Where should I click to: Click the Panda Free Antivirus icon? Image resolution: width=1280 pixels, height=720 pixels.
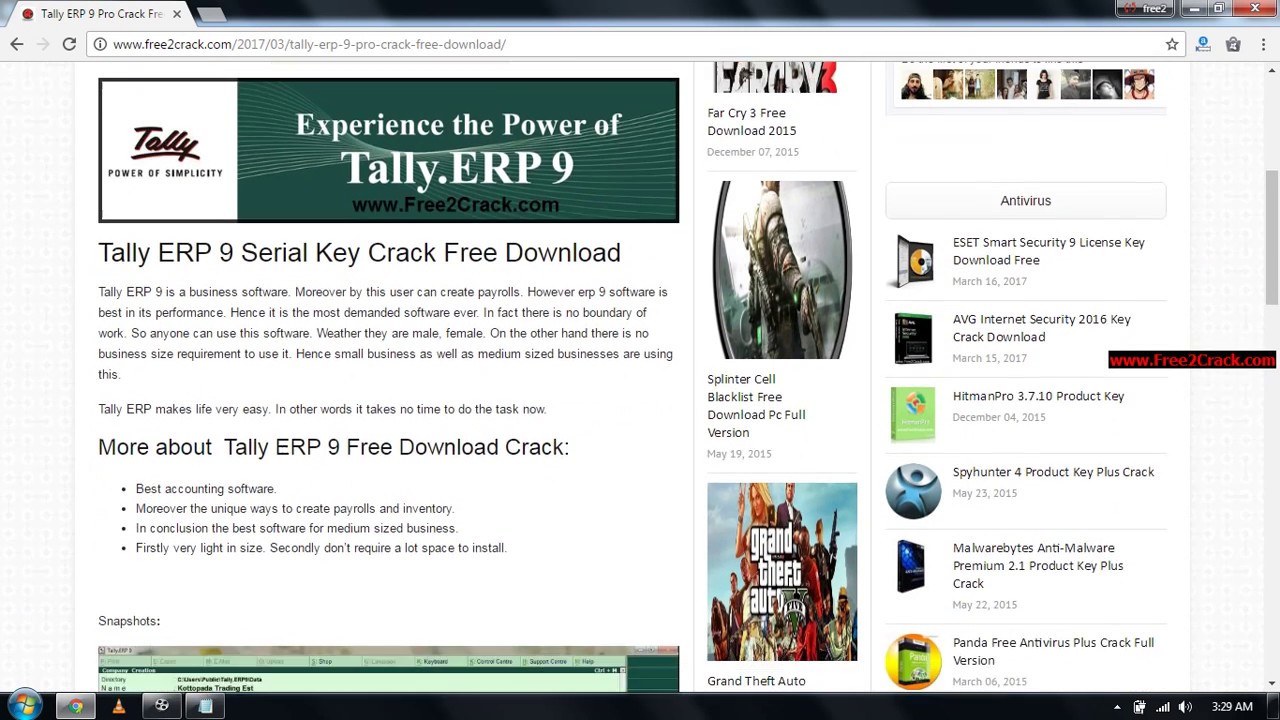pyautogui.click(x=913, y=661)
